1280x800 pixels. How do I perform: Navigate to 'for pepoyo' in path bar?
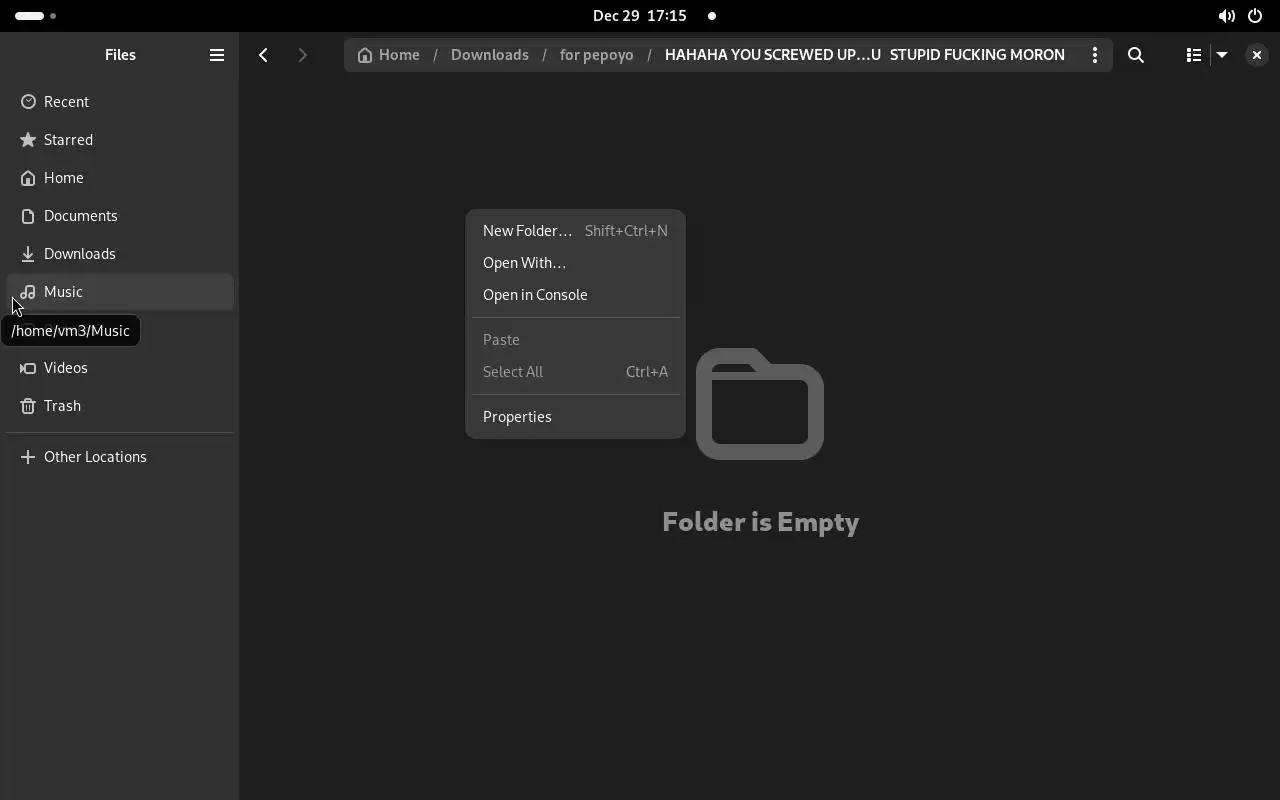pos(596,55)
